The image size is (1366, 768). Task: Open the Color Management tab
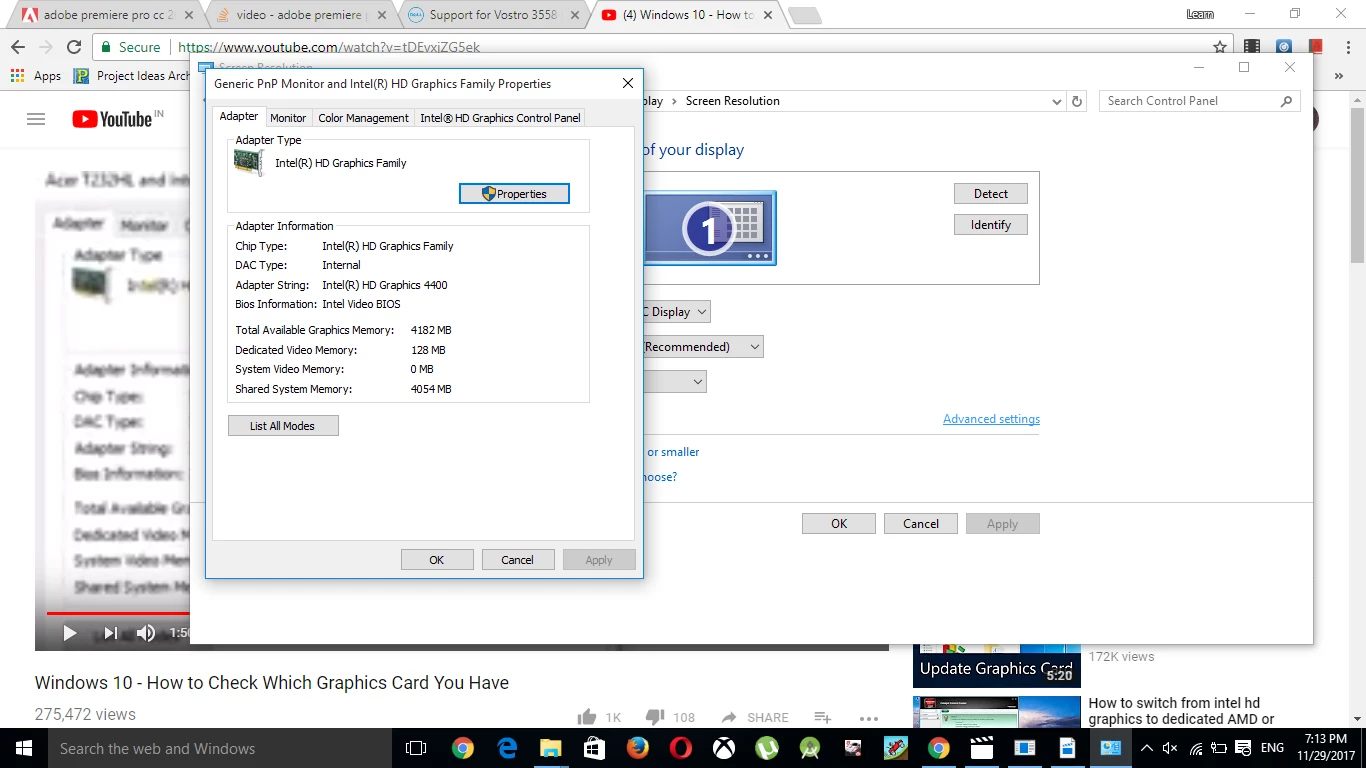point(363,118)
